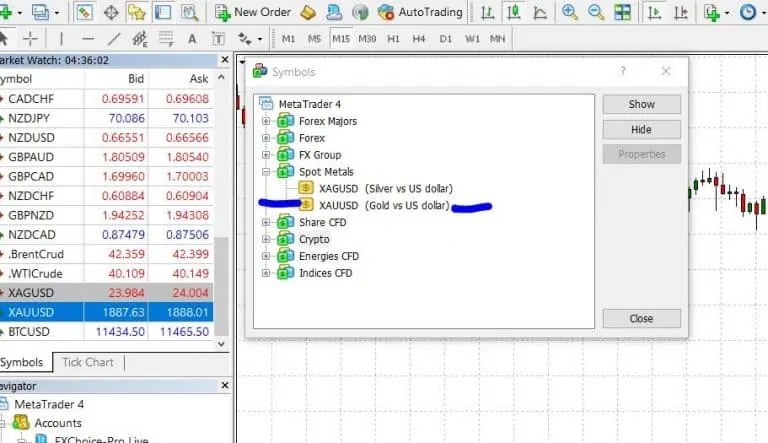Draw a trendline tool
The width and height of the screenshot is (768, 443).
click(x=114, y=38)
